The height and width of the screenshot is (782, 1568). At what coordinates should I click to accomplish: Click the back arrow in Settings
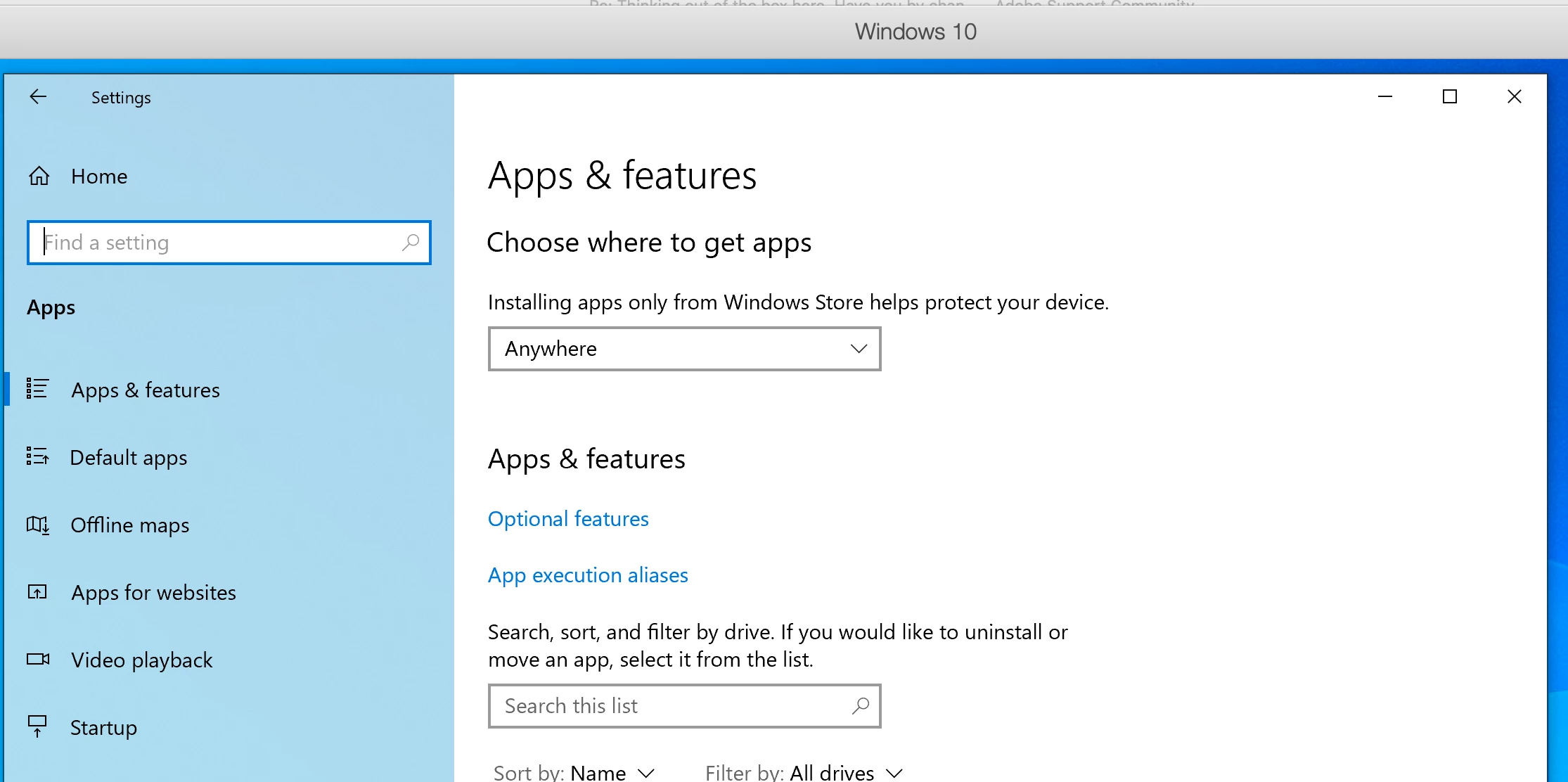pyautogui.click(x=38, y=97)
